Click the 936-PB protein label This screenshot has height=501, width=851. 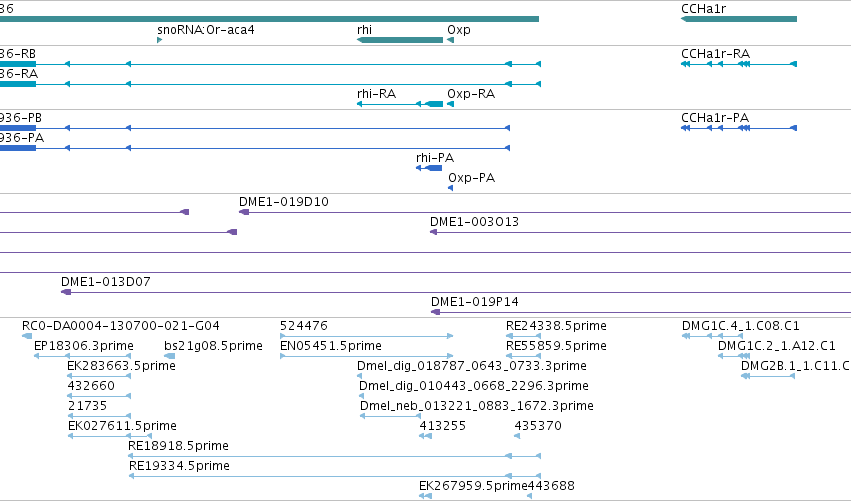coord(21,118)
